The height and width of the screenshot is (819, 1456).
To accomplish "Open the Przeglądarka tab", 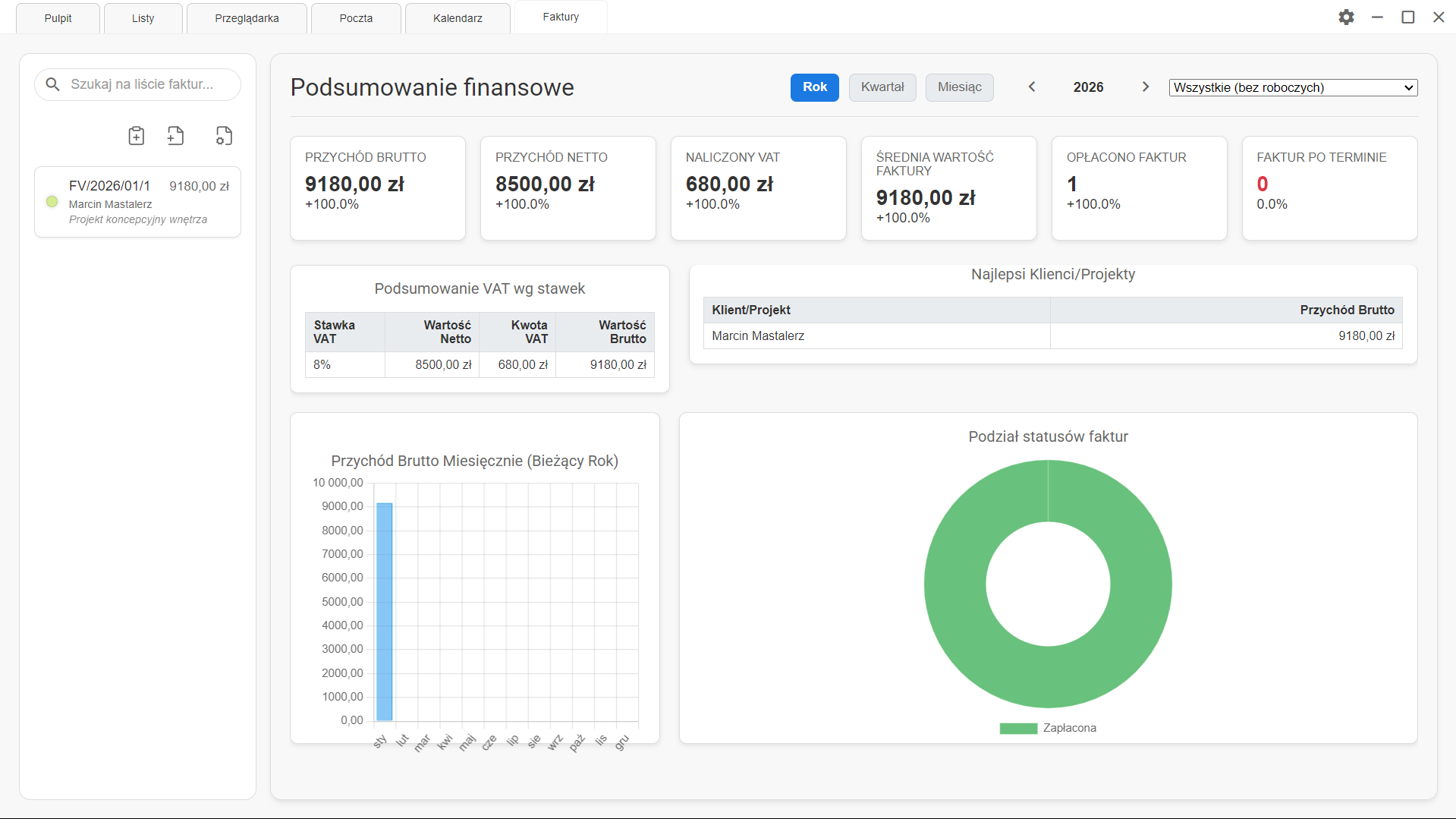I will [x=247, y=18].
